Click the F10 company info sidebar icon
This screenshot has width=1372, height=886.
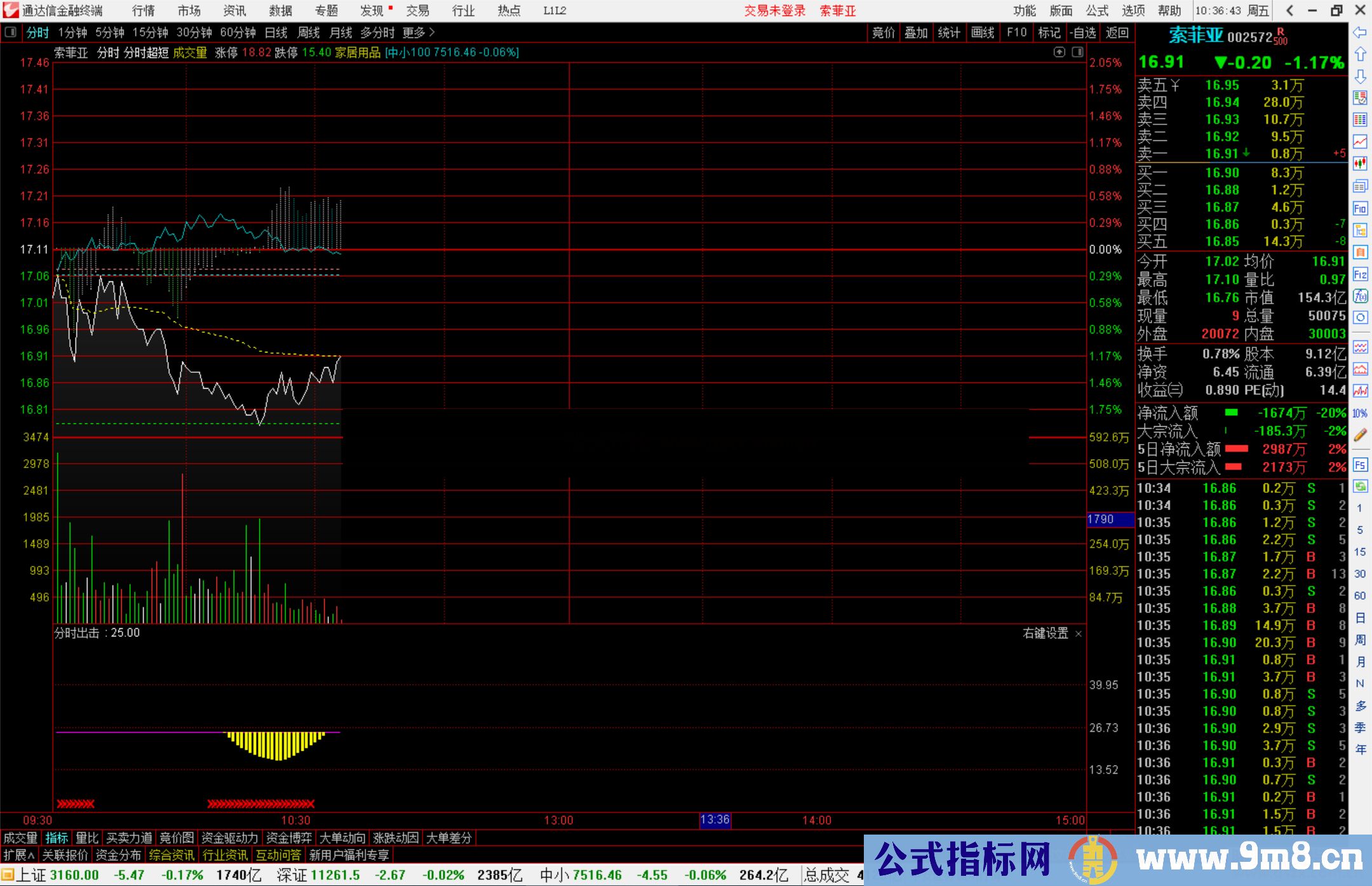point(1360,208)
